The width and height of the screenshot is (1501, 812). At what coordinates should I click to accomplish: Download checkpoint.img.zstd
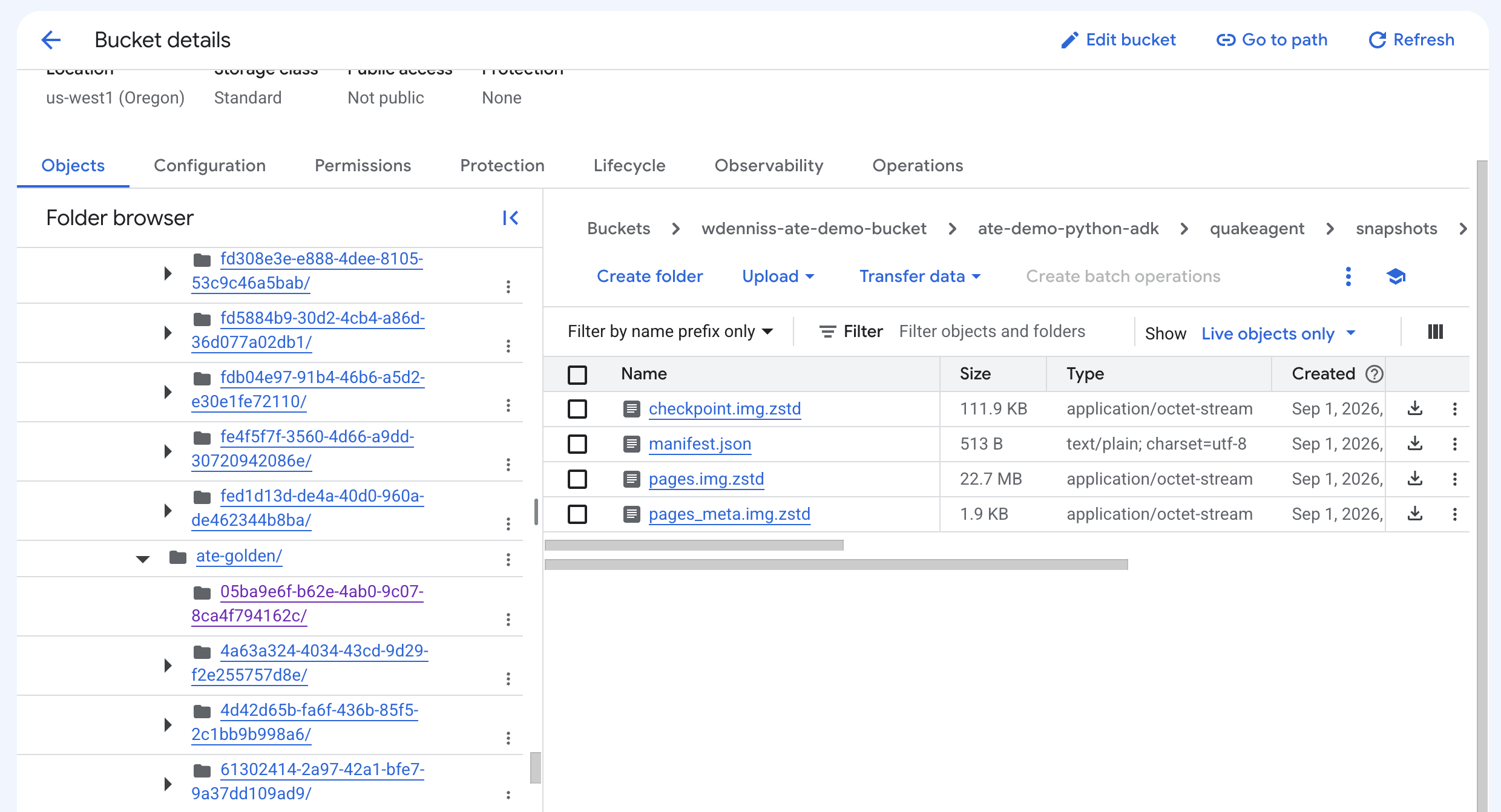coord(1414,408)
